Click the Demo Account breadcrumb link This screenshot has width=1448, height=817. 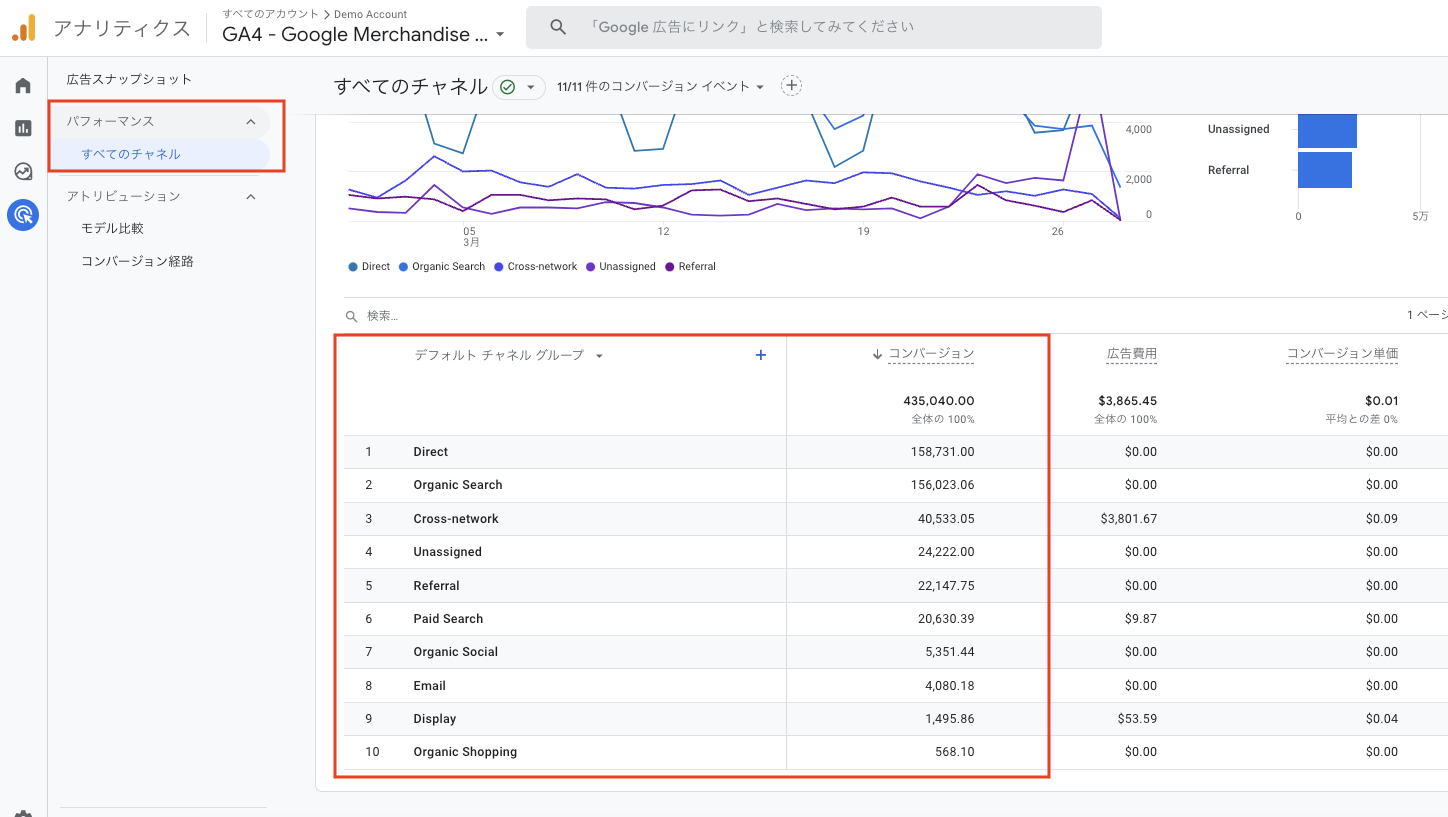[372, 14]
